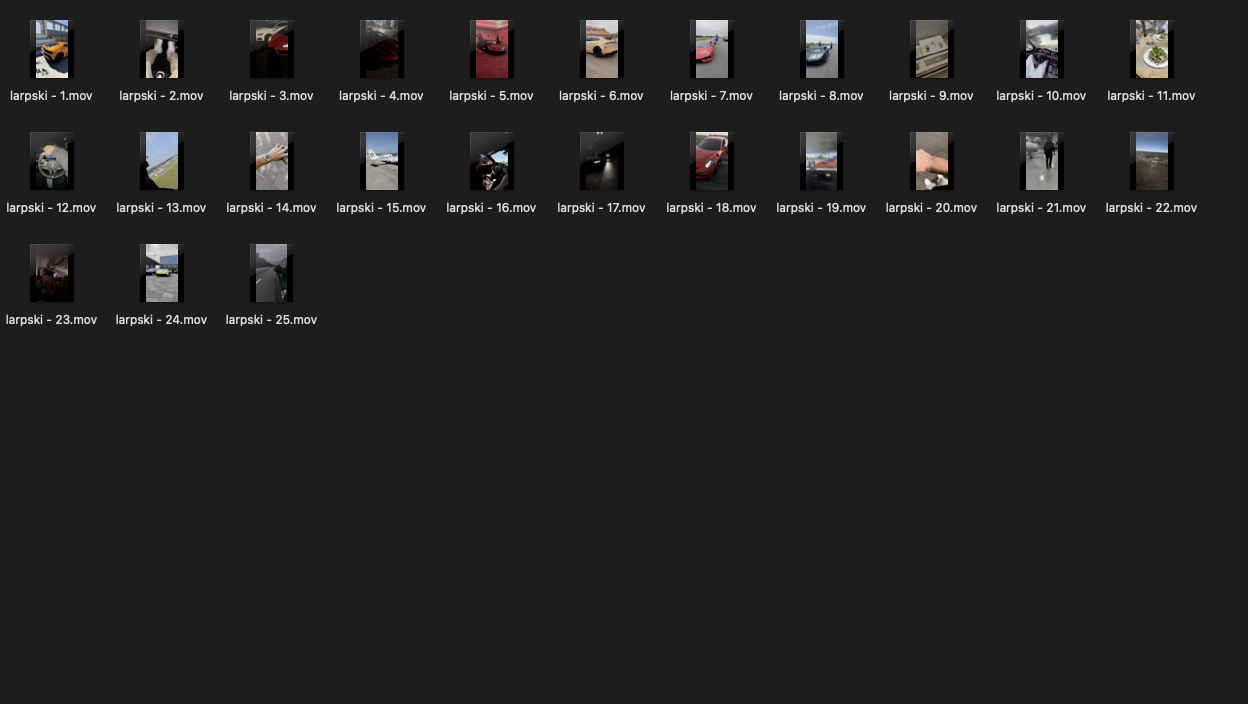Image resolution: width=1248 pixels, height=704 pixels.
Task: Click the file name 'larpski - 3.mov'
Action: coord(271,96)
